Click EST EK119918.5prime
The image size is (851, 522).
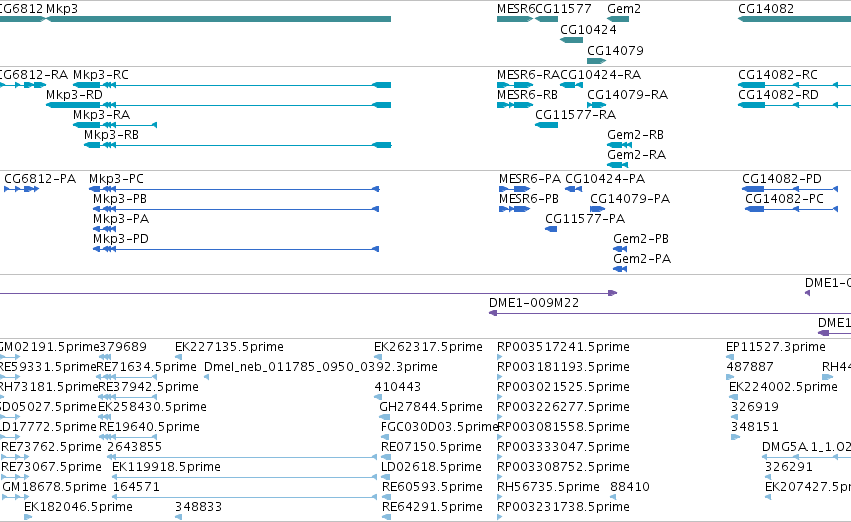[244, 478]
